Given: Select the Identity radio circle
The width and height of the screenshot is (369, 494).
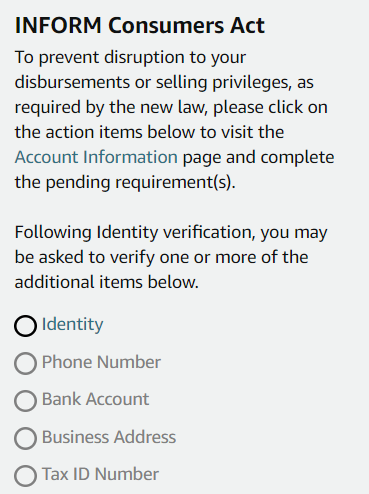Looking at the screenshot, I should tap(25, 326).
